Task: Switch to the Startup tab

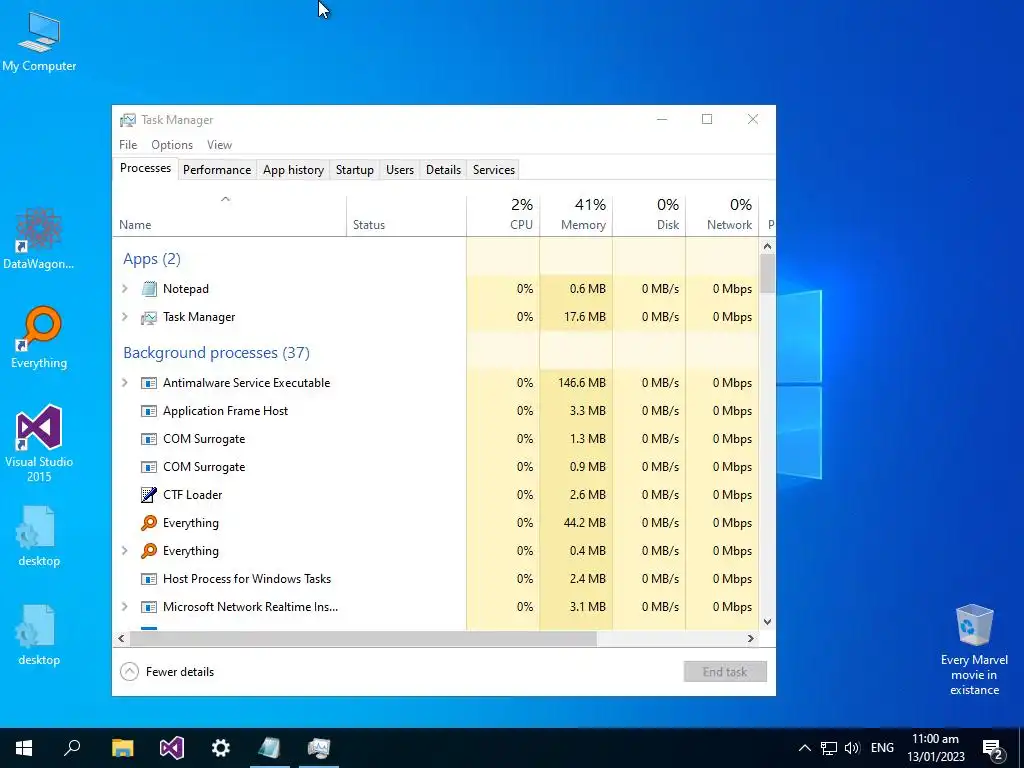Action: (355, 170)
